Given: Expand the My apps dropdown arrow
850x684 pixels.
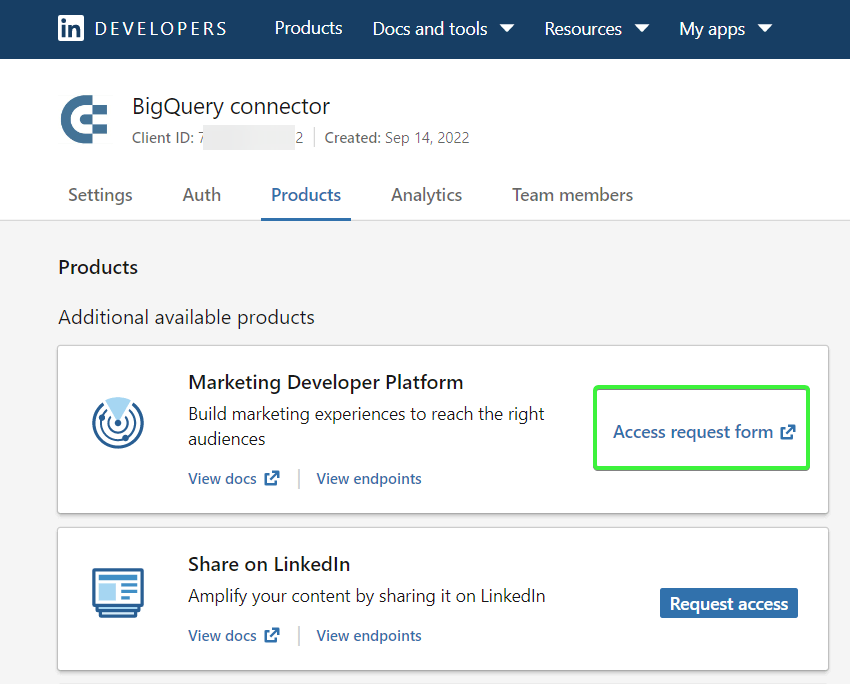Looking at the screenshot, I should [x=765, y=28].
